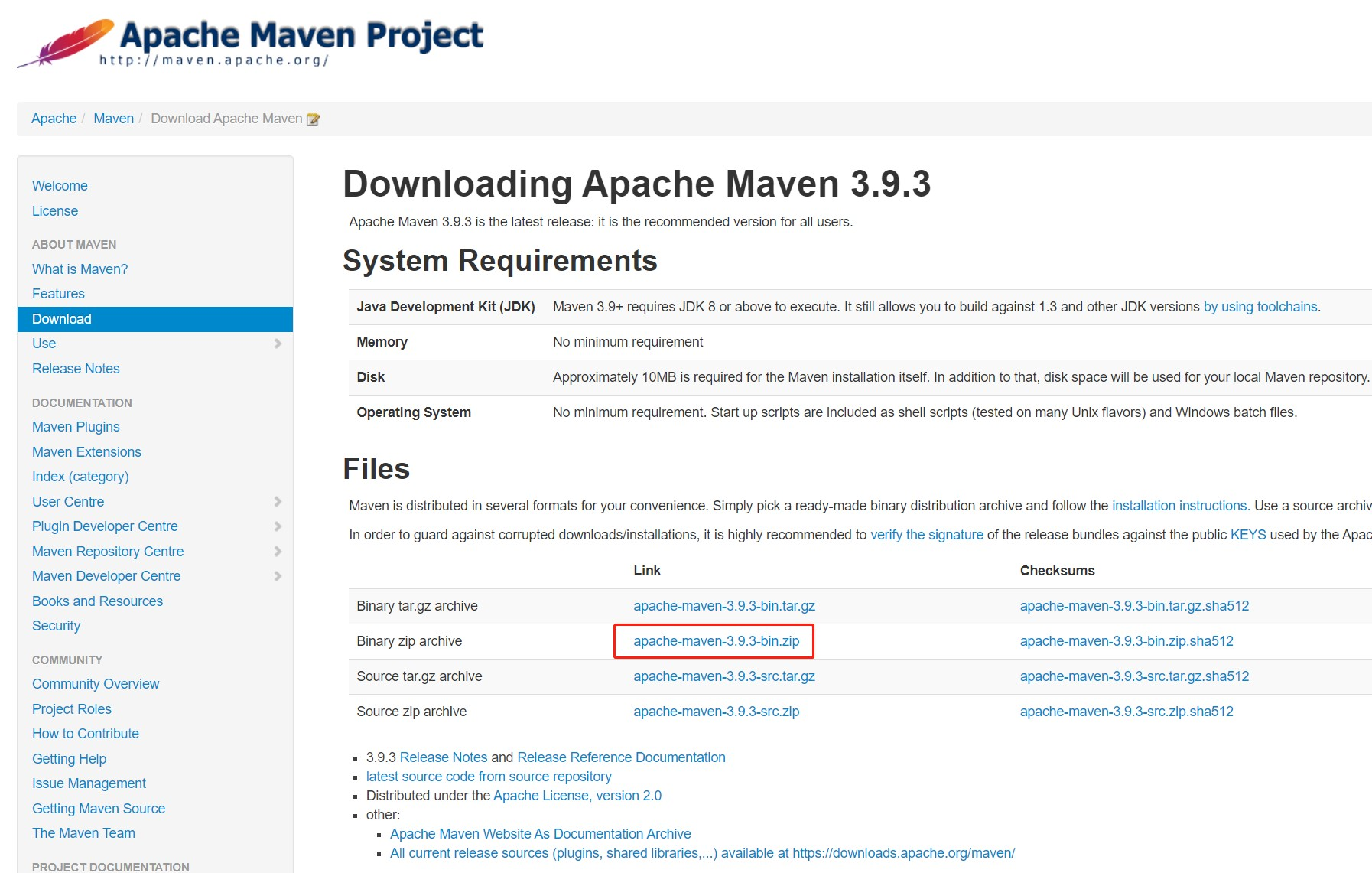The image size is (1372, 873).
Task: Open latest source code from source repository
Action: [x=489, y=776]
